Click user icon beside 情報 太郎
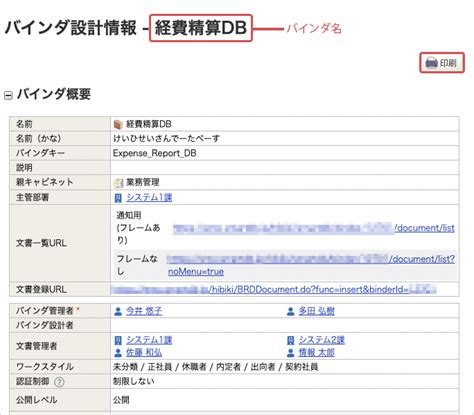 290,353
